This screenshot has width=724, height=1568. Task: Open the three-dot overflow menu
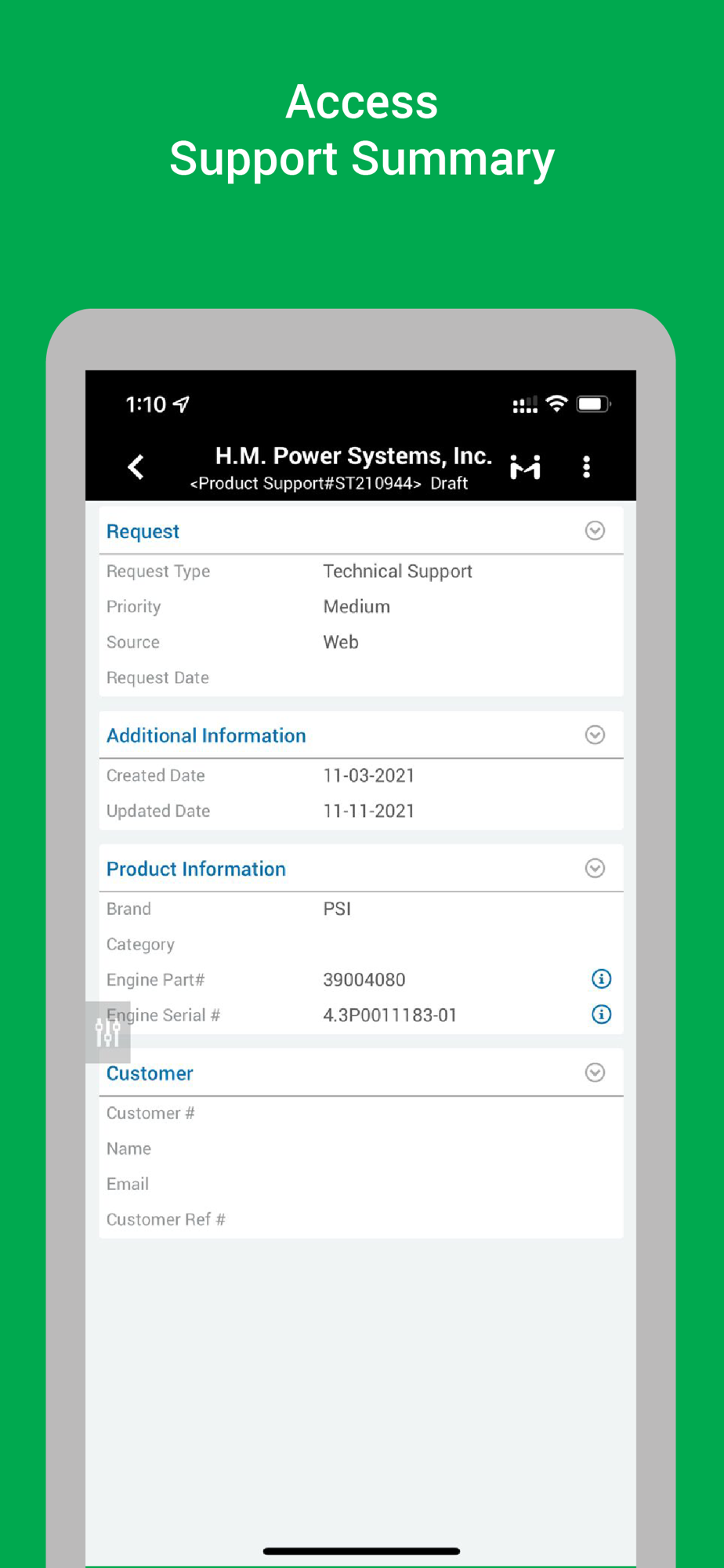click(x=586, y=466)
